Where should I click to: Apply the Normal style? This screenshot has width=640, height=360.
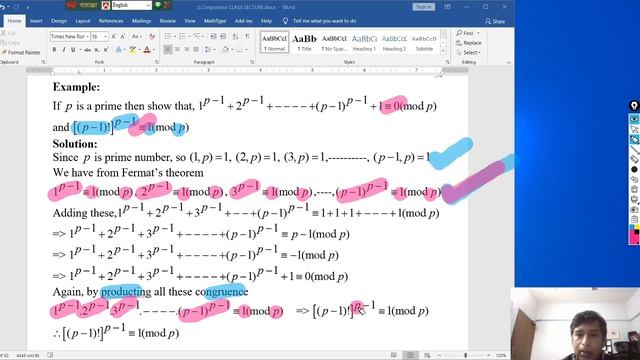click(274, 42)
